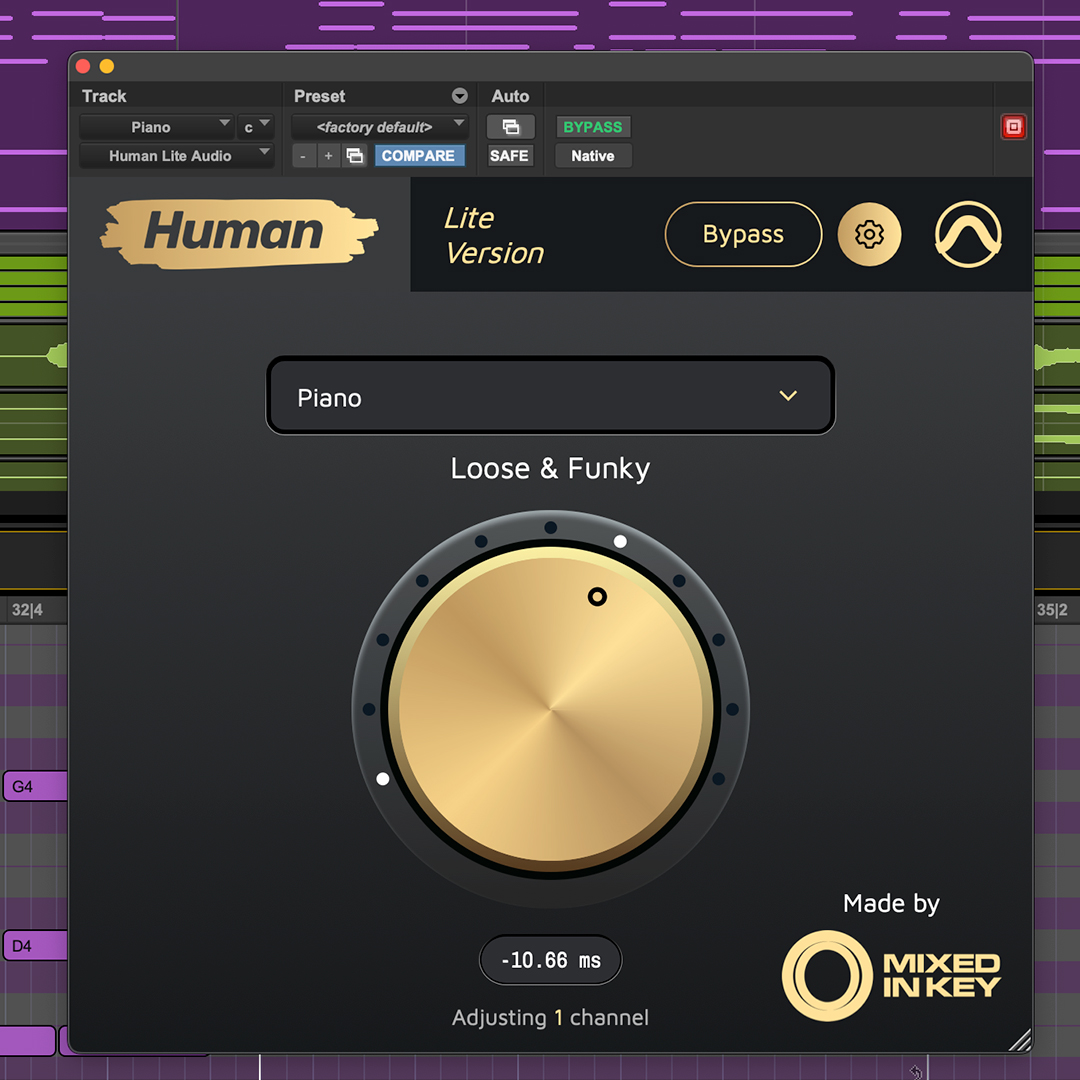Toggle the blue COMPARE button
The height and width of the screenshot is (1080, 1080).
[x=419, y=156]
